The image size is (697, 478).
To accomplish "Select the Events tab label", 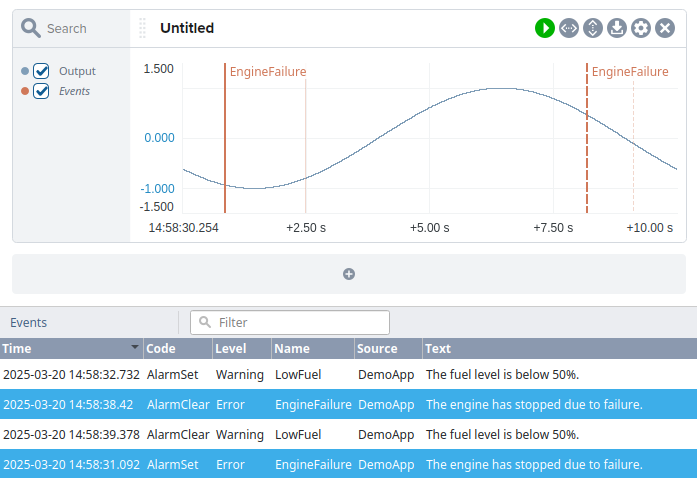I will tap(28, 322).
